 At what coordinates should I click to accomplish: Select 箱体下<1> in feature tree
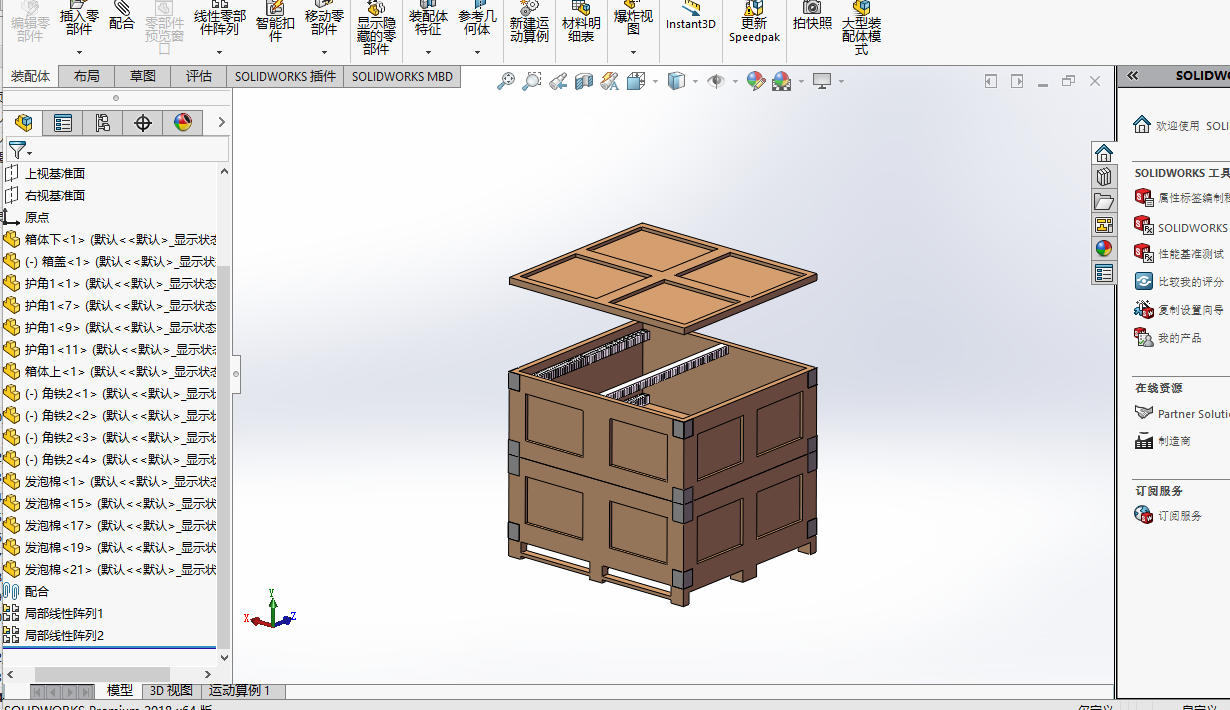(x=110, y=239)
